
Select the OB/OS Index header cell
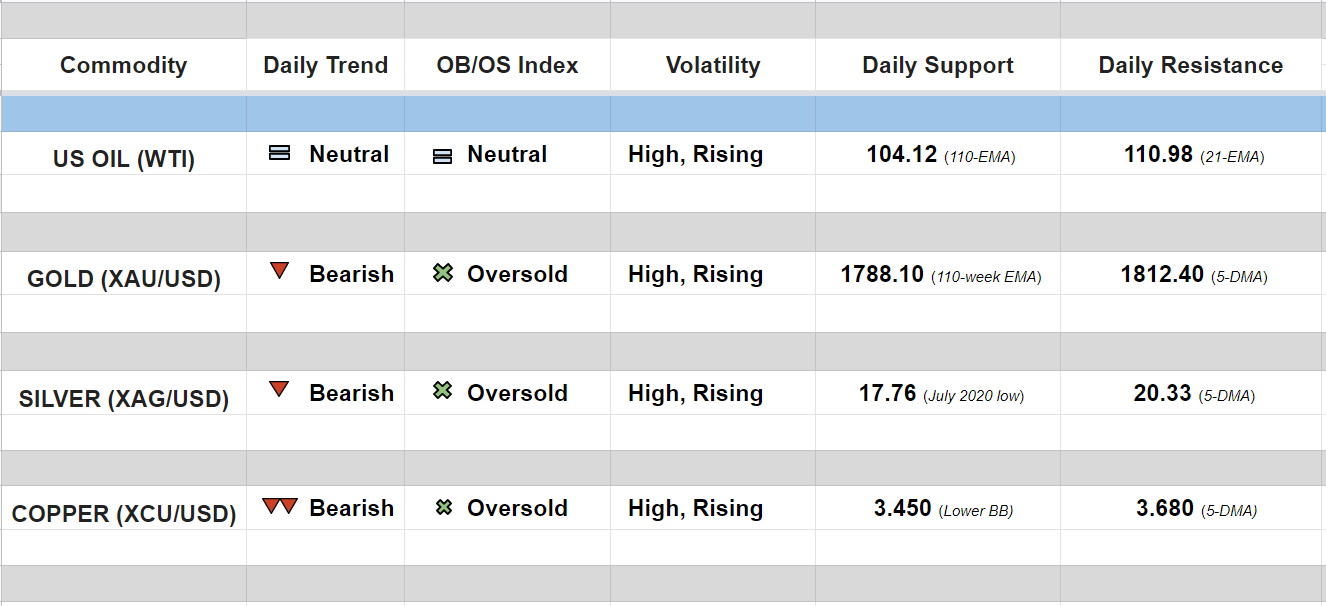507,66
